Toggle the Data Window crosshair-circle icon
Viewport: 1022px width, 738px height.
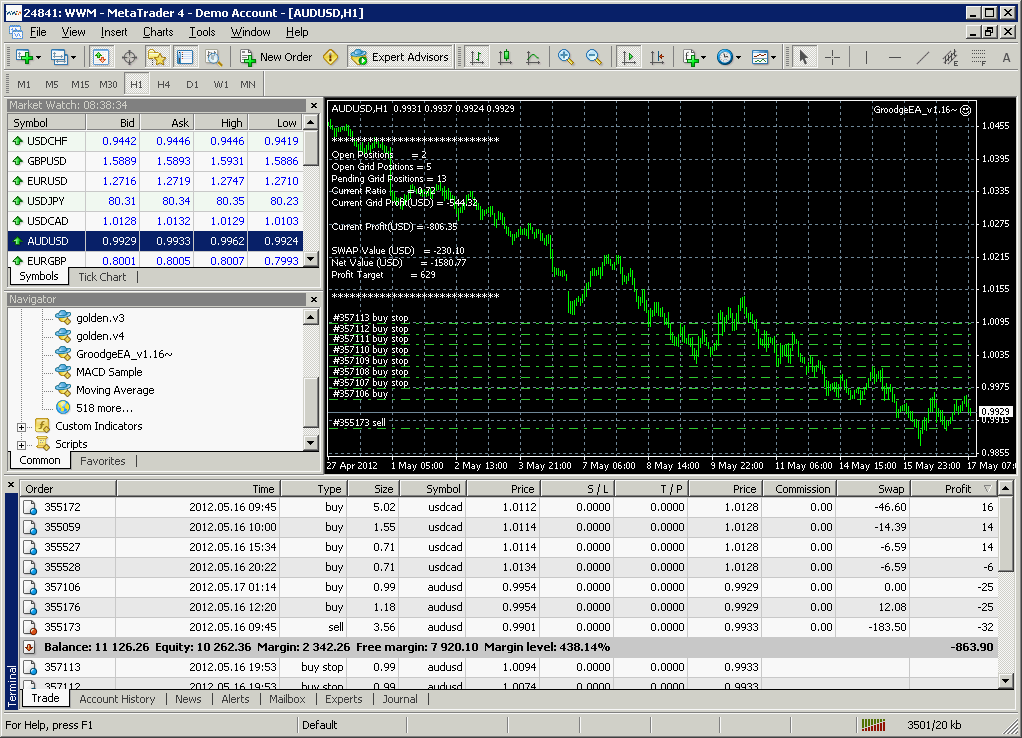(129, 57)
